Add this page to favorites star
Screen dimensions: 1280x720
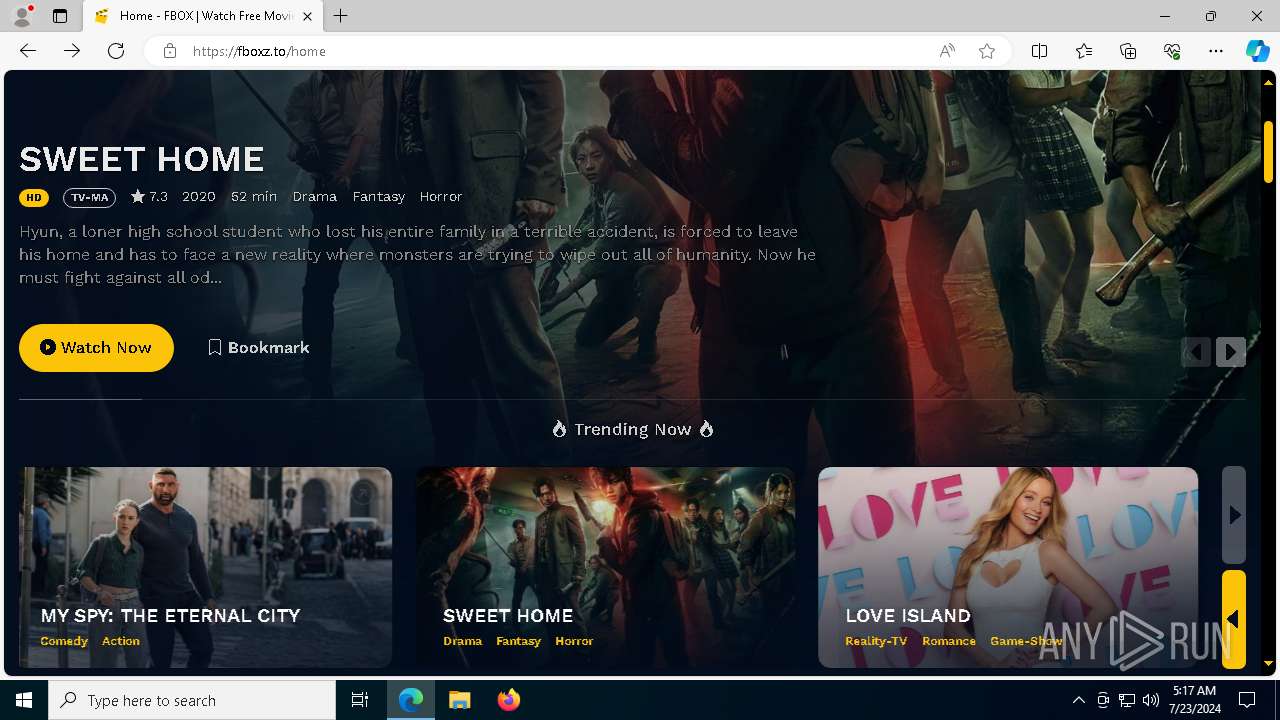tap(987, 51)
